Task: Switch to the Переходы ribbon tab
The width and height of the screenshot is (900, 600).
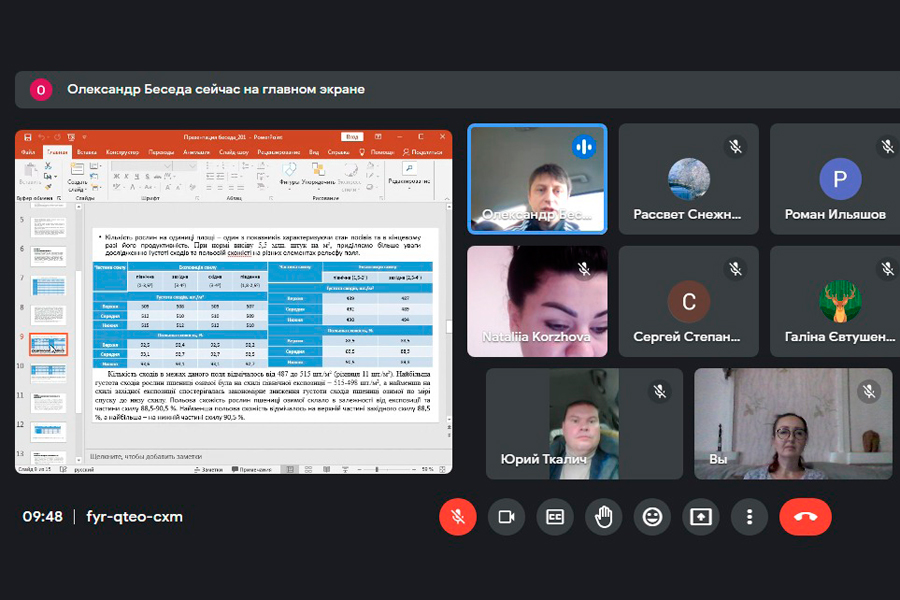Action: pos(161,152)
